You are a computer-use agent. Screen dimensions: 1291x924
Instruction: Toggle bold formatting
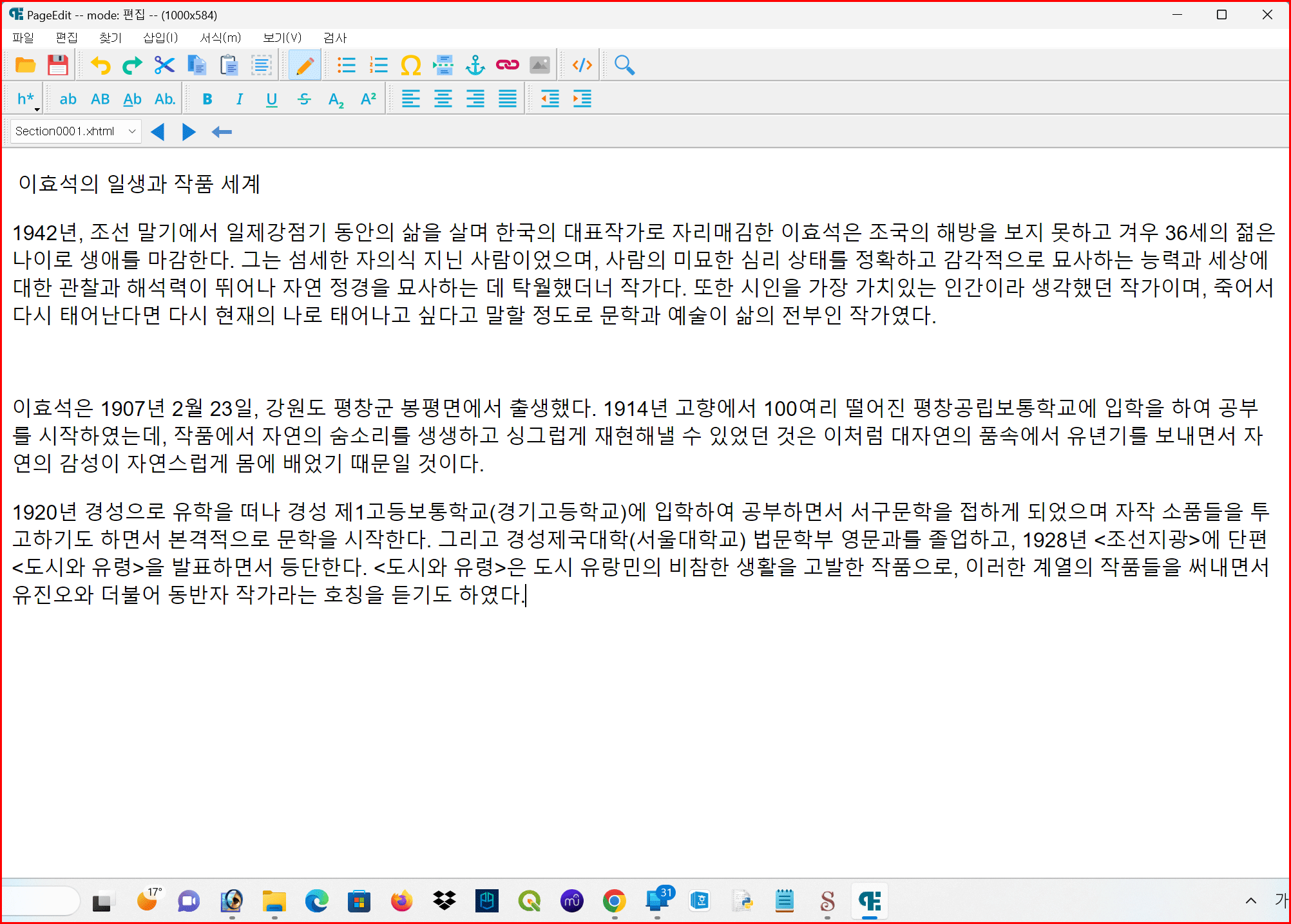(207, 99)
